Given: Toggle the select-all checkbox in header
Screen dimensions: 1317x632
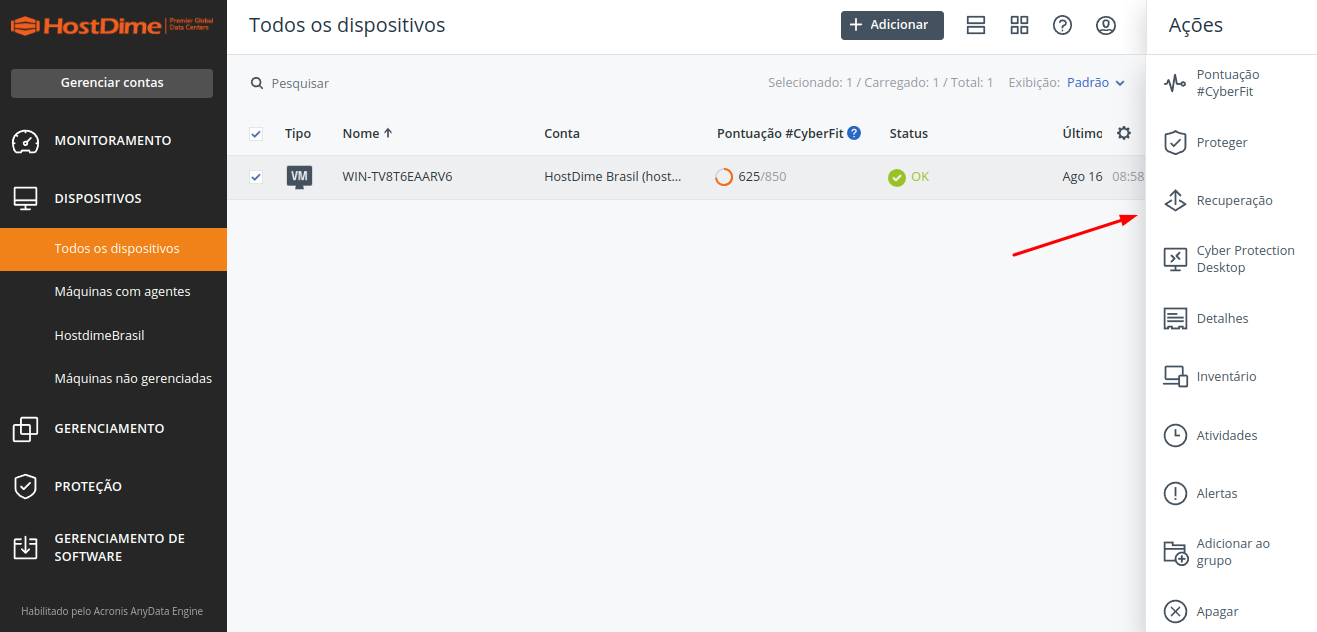Looking at the screenshot, I should (x=256, y=134).
